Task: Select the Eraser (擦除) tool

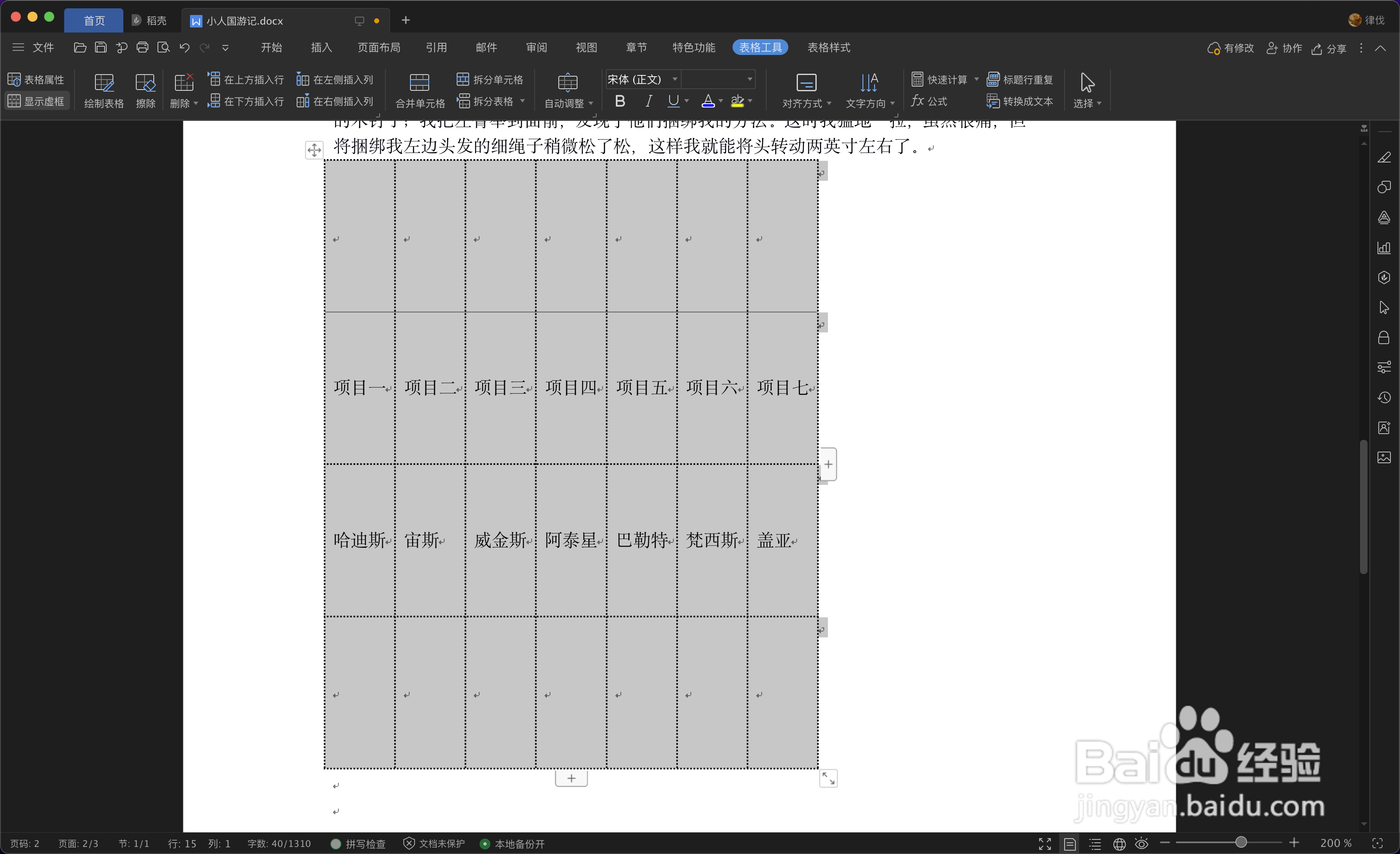Action: (145, 91)
